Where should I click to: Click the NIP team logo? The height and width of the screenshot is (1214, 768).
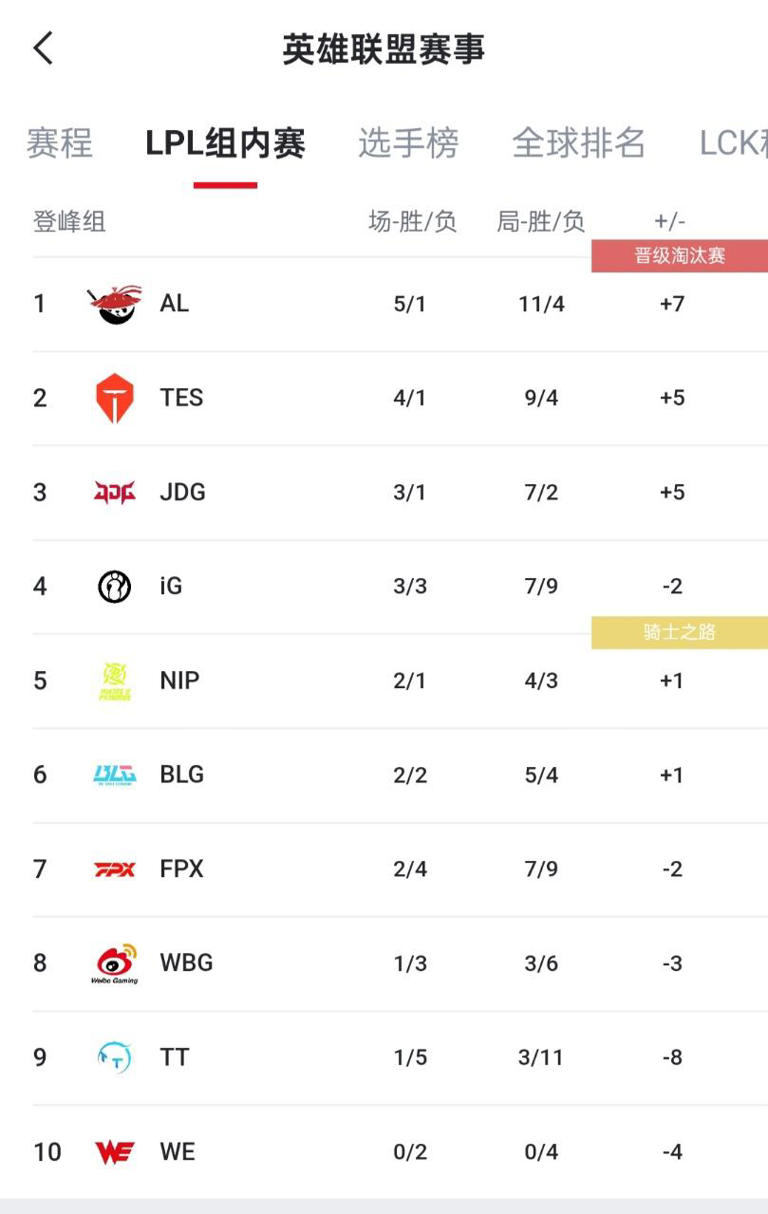pyautogui.click(x=114, y=681)
